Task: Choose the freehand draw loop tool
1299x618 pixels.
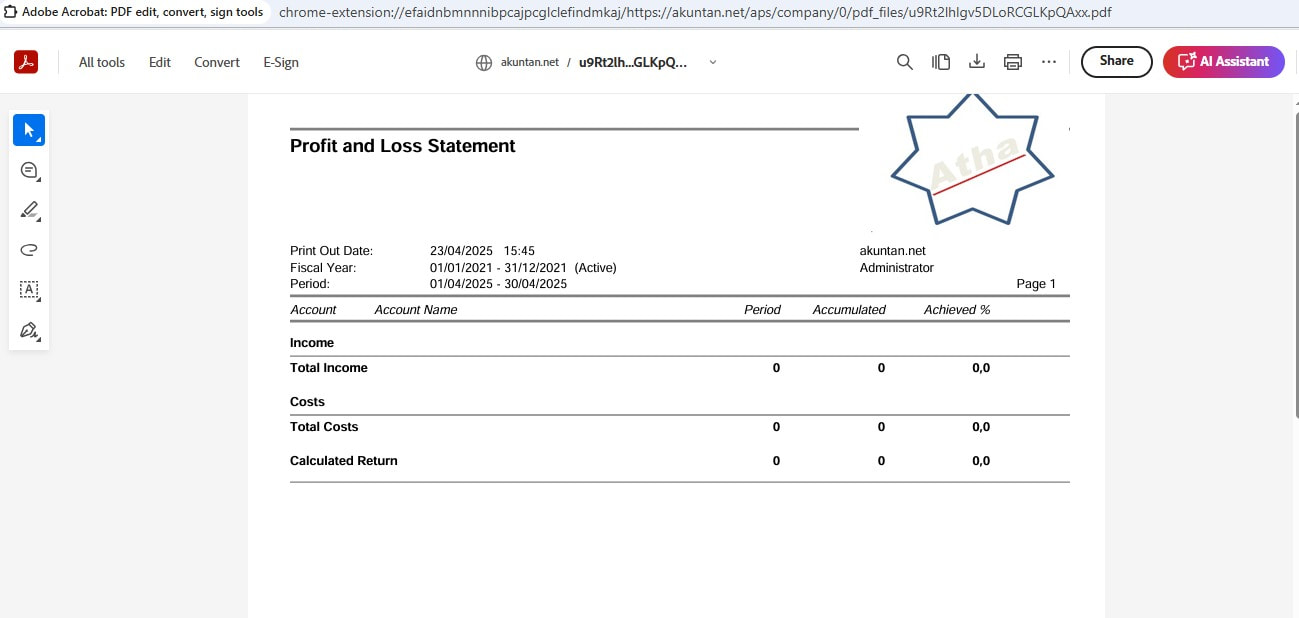Action: [x=29, y=250]
